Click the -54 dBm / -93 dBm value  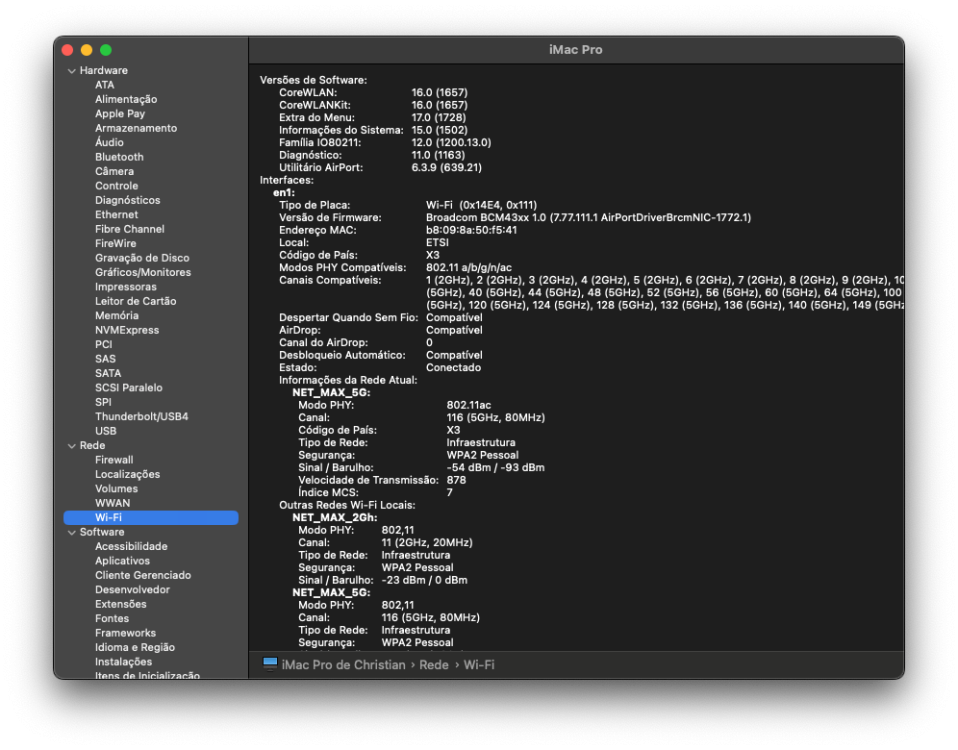[x=495, y=468]
